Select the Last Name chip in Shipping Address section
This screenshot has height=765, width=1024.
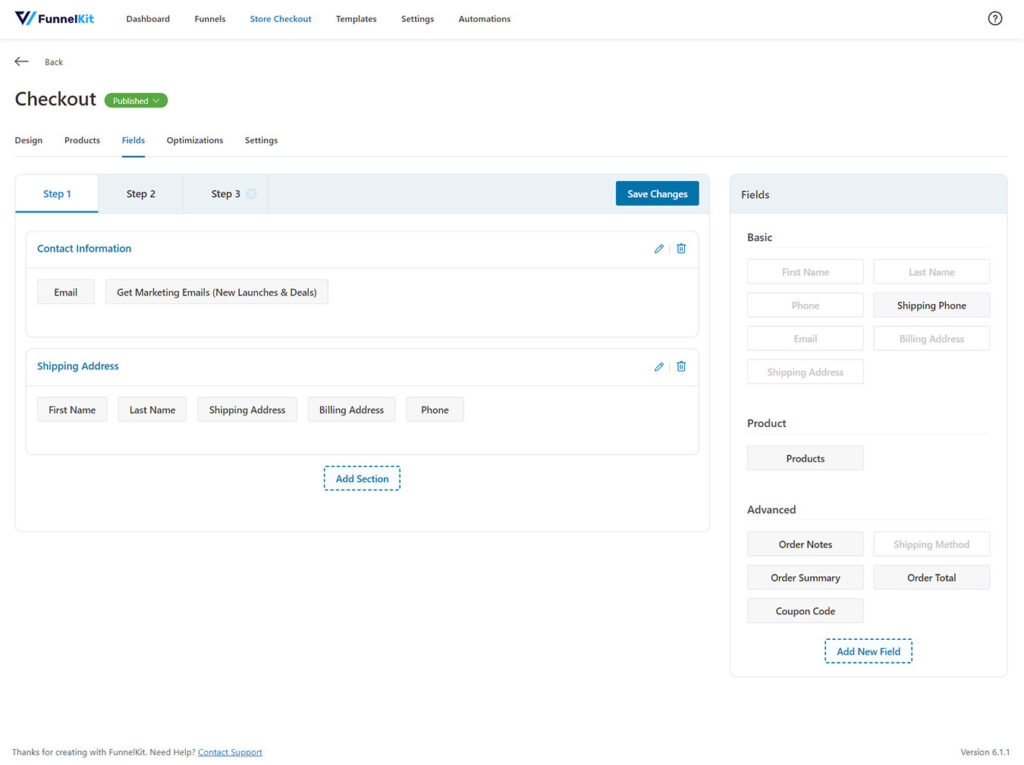click(152, 410)
